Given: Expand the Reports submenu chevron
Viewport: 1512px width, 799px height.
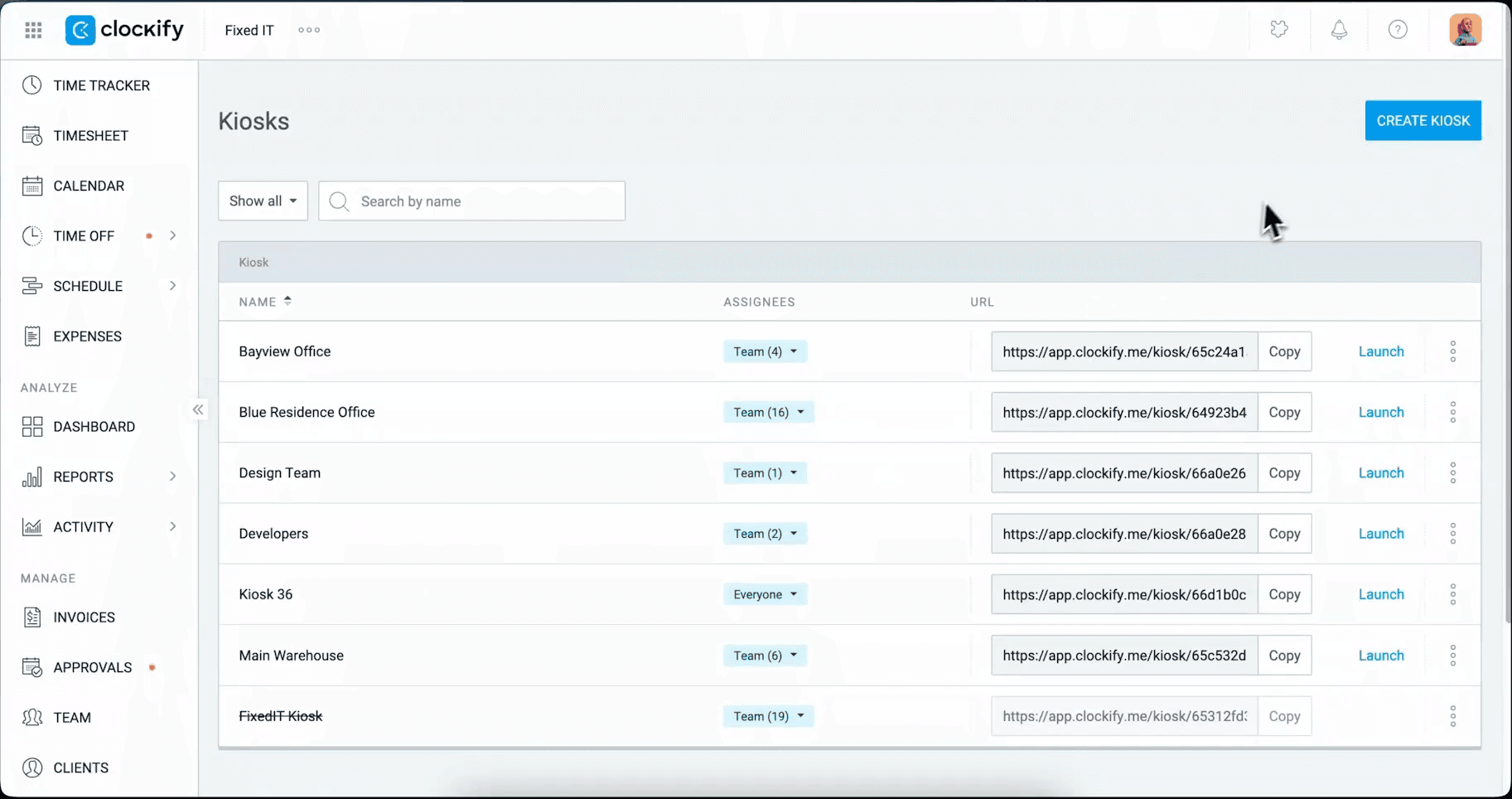Looking at the screenshot, I should (172, 477).
